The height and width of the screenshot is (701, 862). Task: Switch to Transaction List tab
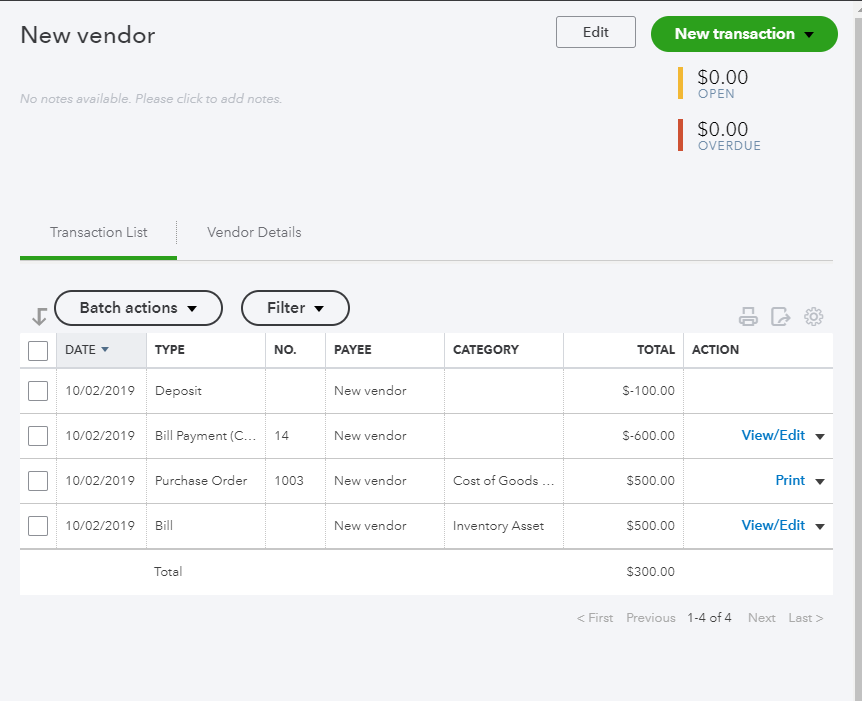click(98, 233)
